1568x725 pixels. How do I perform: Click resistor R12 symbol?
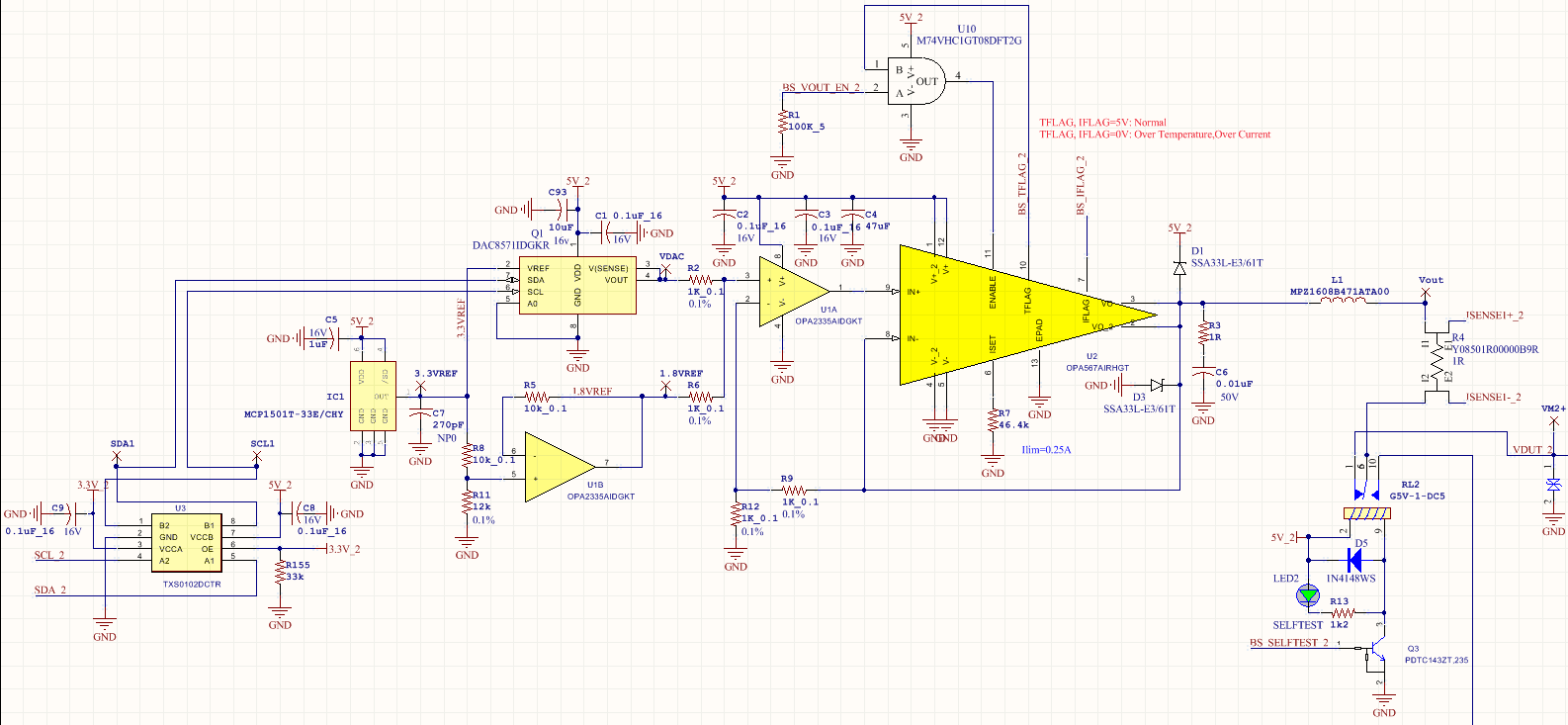736,514
